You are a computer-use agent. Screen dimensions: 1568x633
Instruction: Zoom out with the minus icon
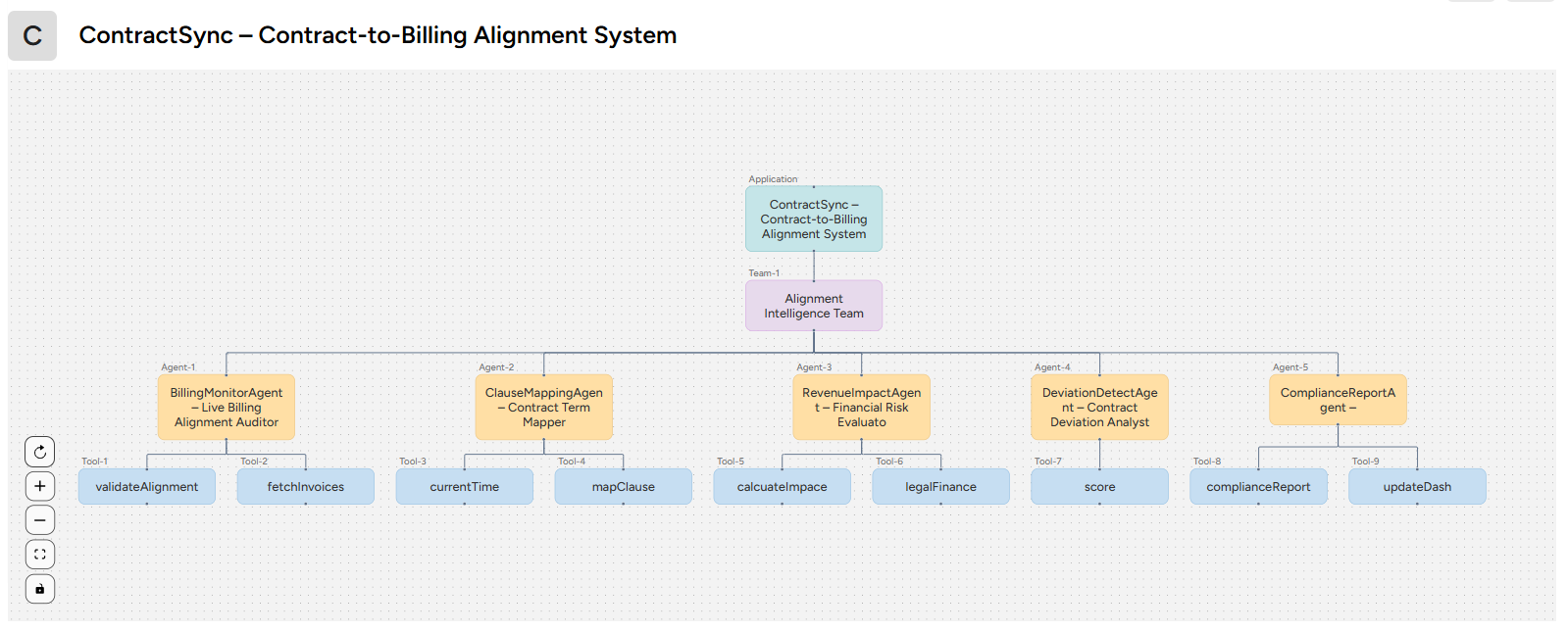[x=40, y=520]
